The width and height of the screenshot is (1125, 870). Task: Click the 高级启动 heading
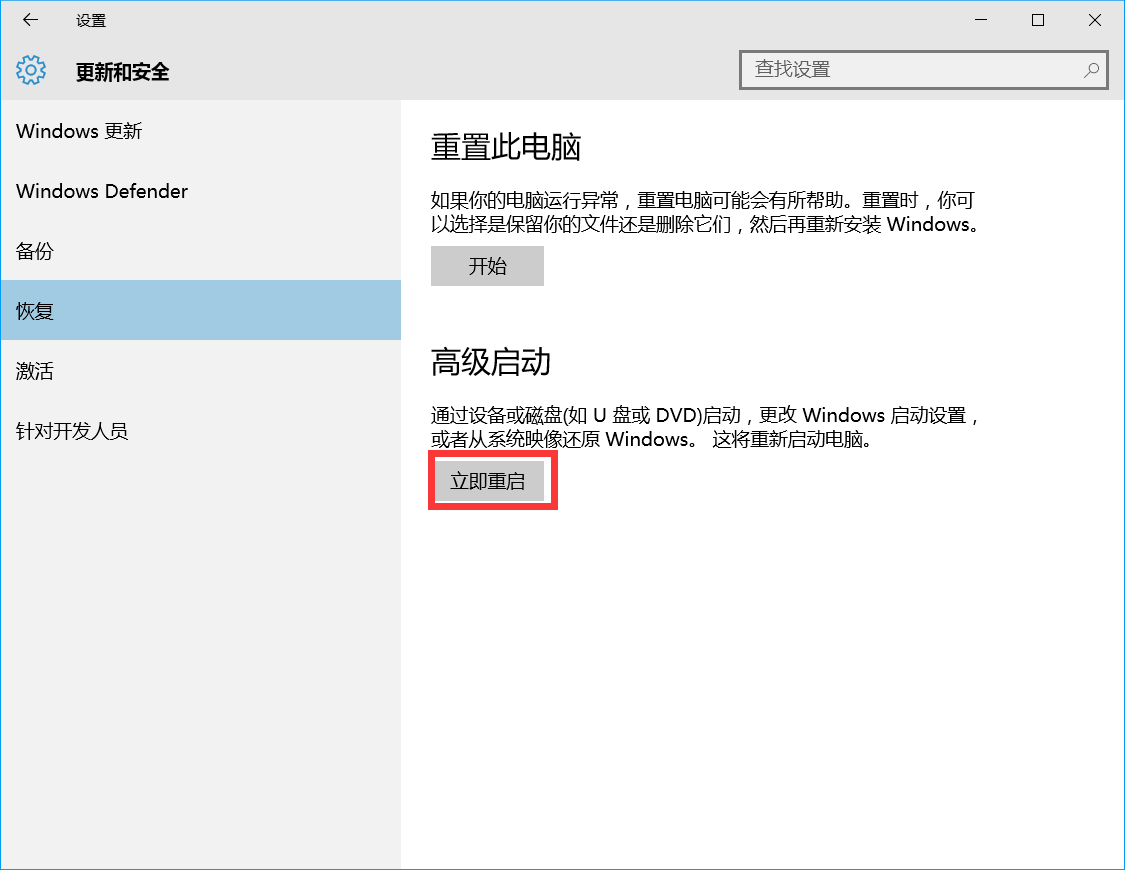click(491, 362)
